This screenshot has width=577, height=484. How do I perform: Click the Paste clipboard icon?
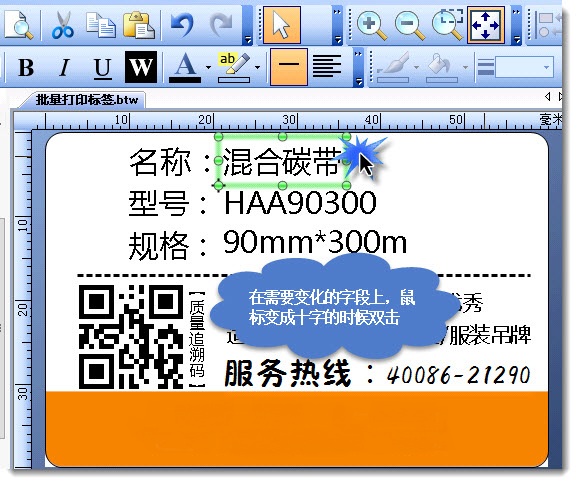click(139, 25)
